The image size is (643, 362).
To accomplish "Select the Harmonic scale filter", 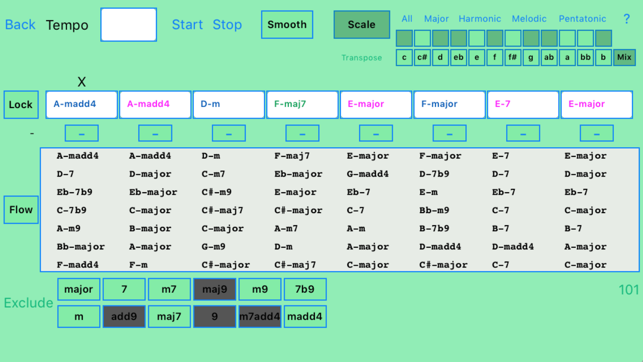I will tap(479, 19).
